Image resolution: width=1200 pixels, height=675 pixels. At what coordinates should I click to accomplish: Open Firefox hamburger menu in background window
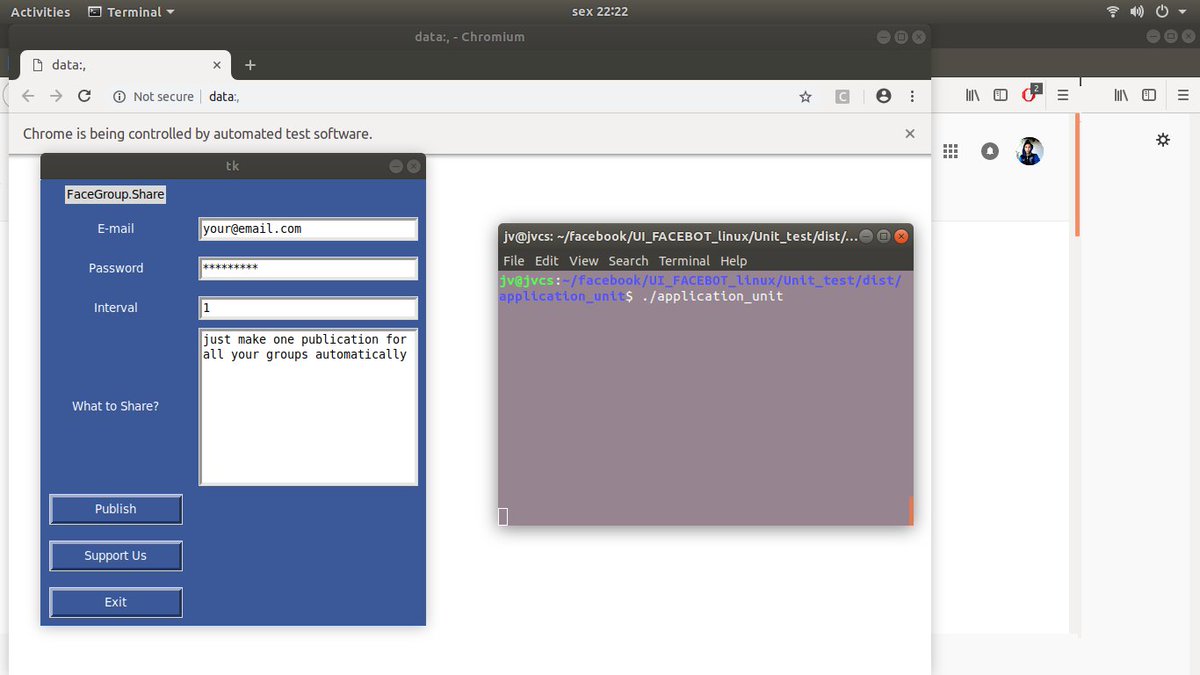pyautogui.click(x=1063, y=95)
